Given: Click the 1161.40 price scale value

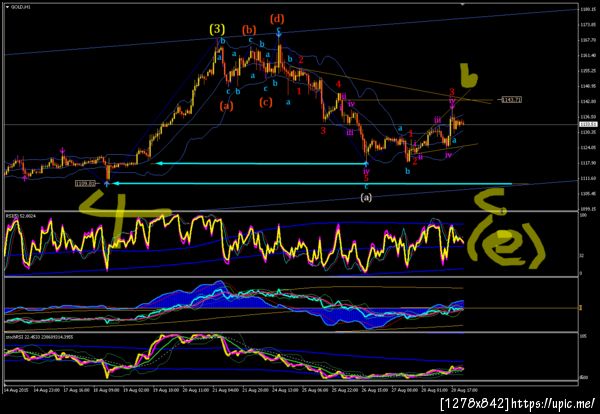Looking at the screenshot, I should click(587, 55).
